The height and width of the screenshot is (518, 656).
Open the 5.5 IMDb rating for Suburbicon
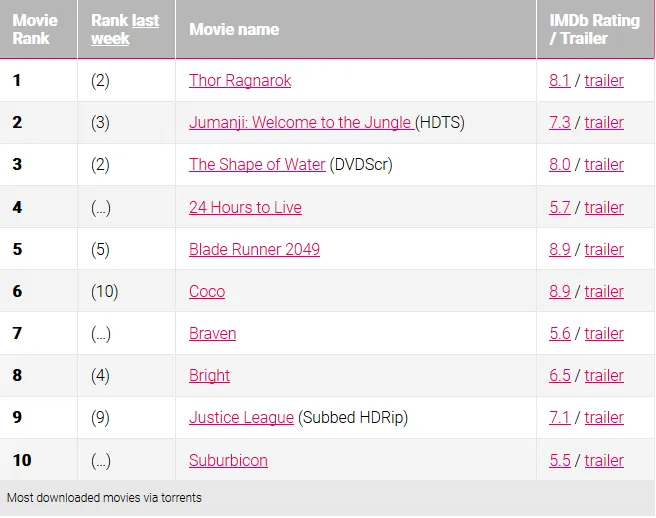pyautogui.click(x=560, y=460)
